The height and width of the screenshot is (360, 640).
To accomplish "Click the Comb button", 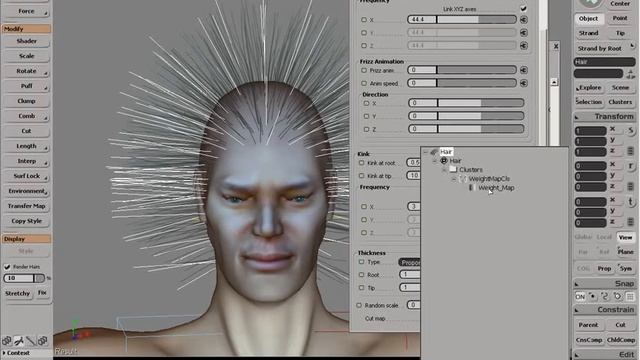I will [x=26, y=116].
